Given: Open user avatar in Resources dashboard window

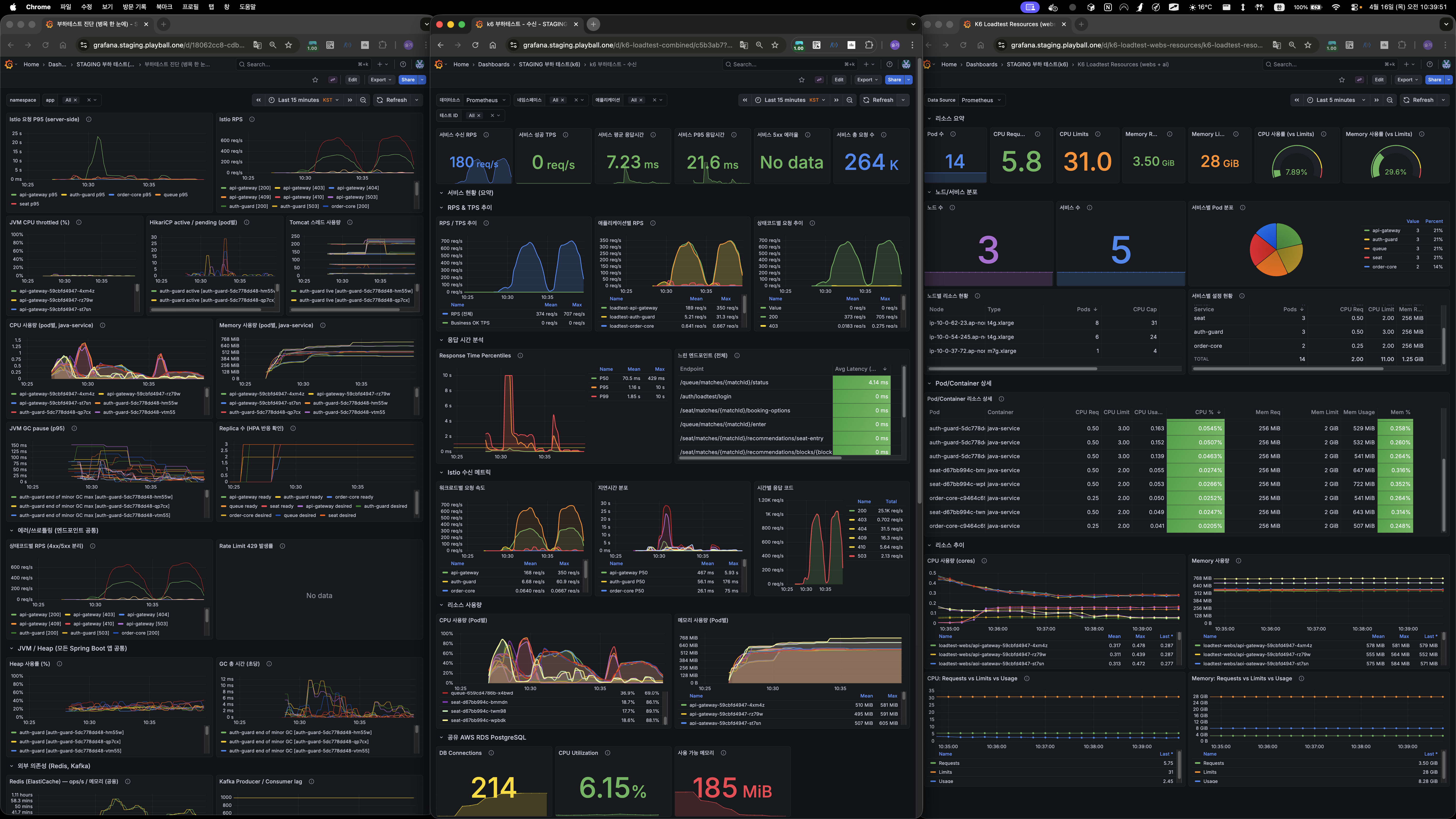Looking at the screenshot, I should [x=1446, y=64].
